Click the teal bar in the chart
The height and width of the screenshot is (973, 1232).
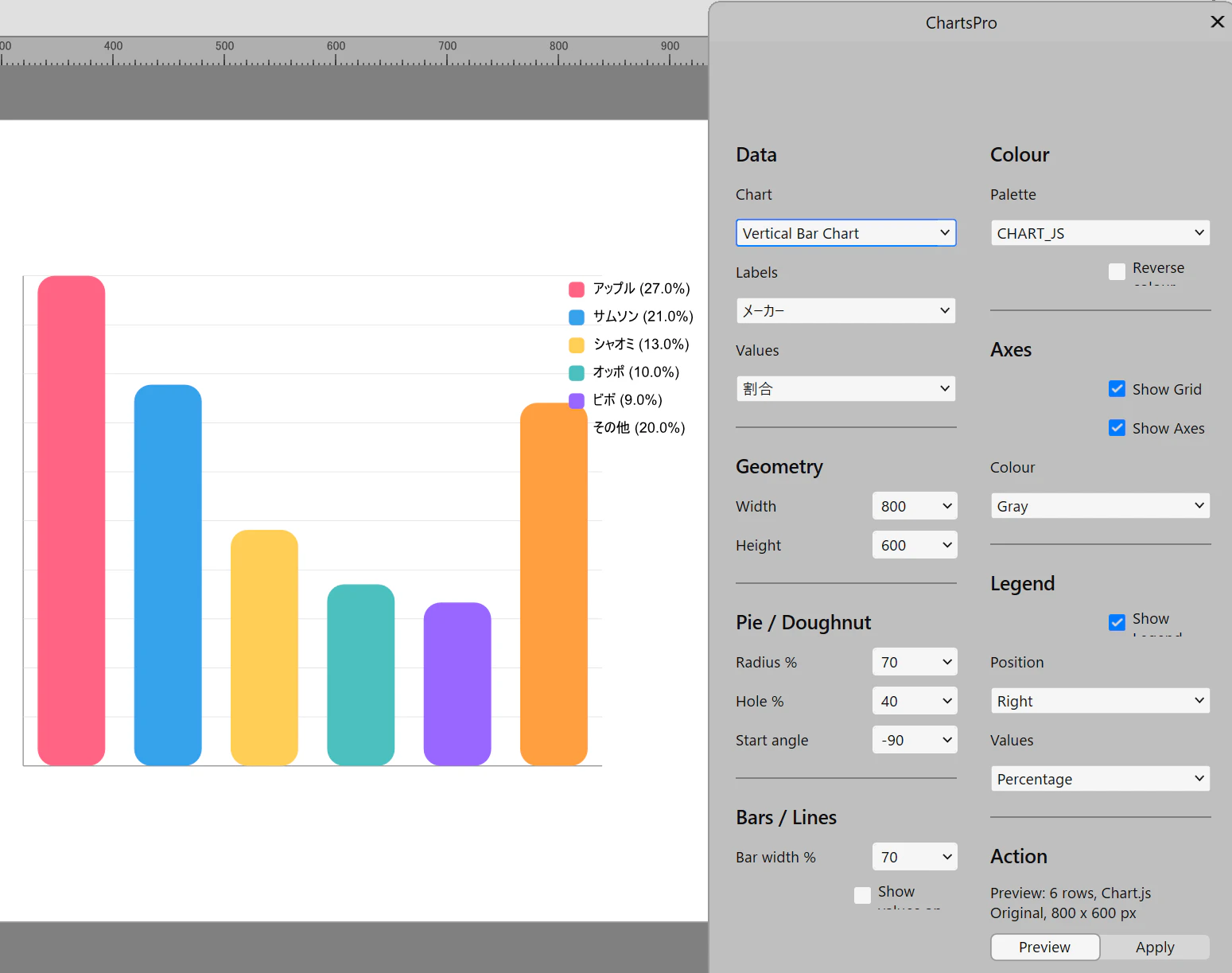(361, 675)
